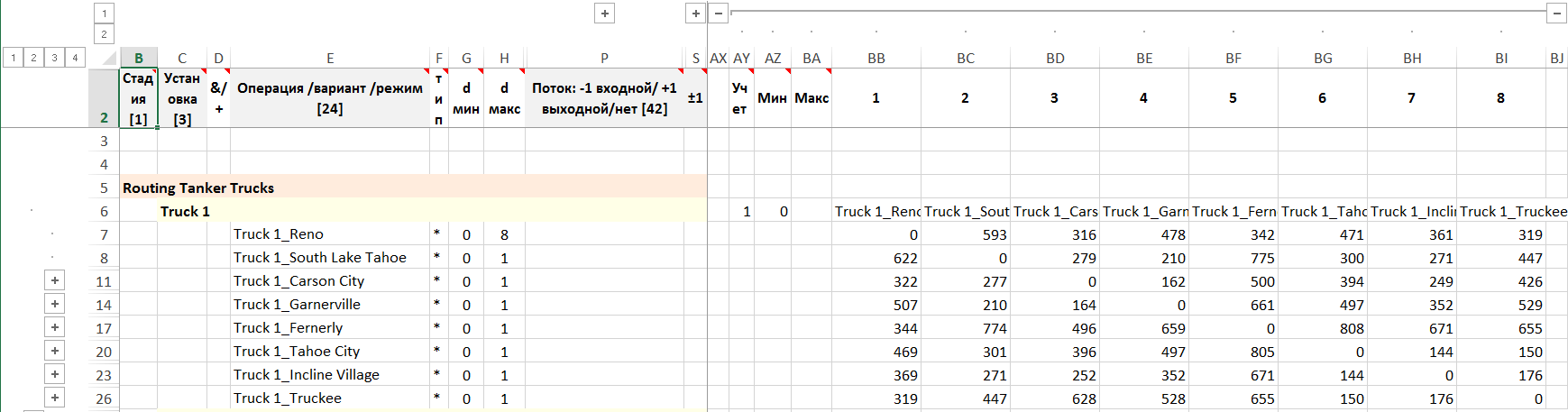Select column E header
Image resolution: width=1568 pixels, height=412 pixels.
pyautogui.click(x=330, y=59)
